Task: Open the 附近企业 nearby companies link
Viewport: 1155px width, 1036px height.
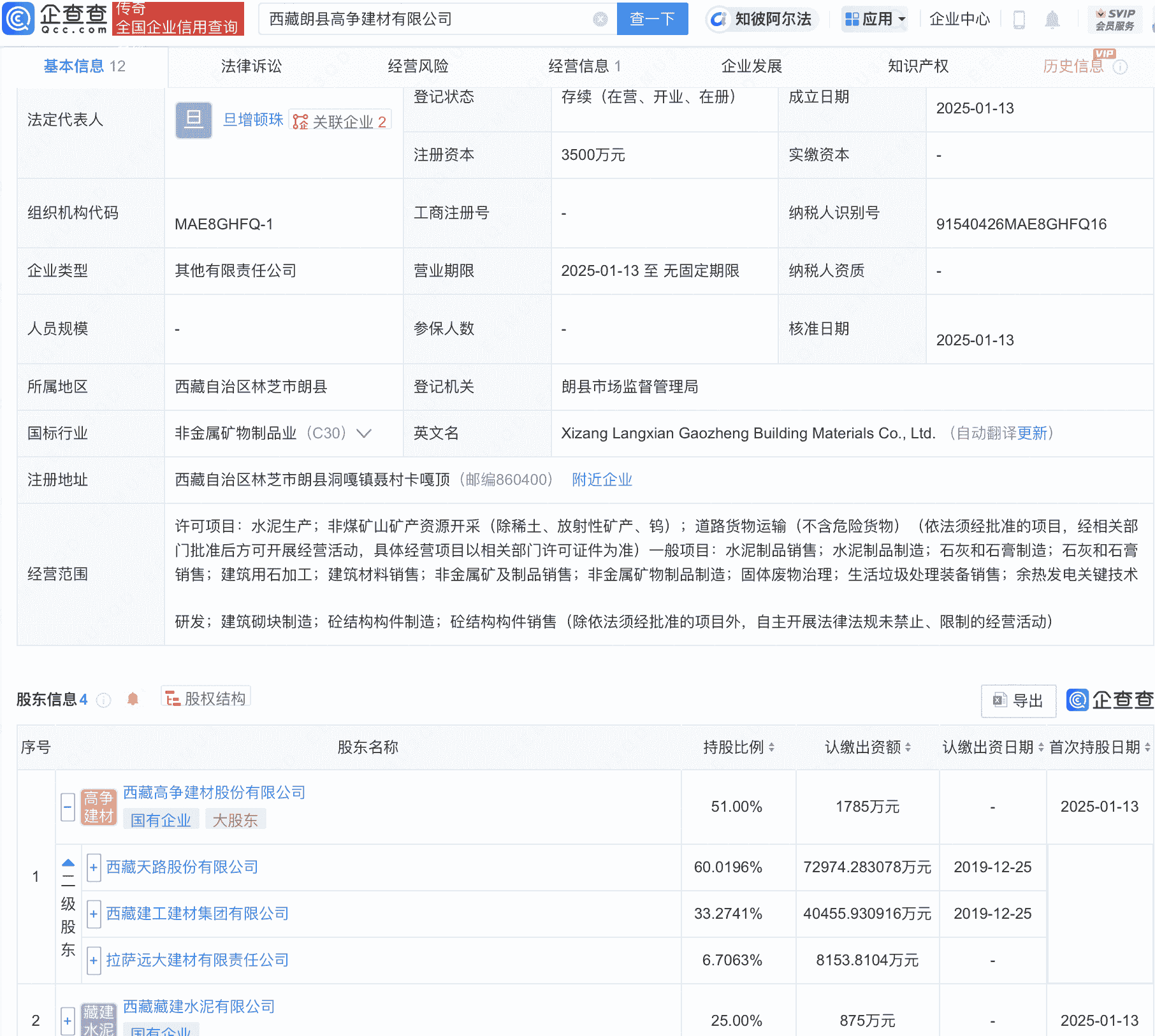Action: [602, 479]
